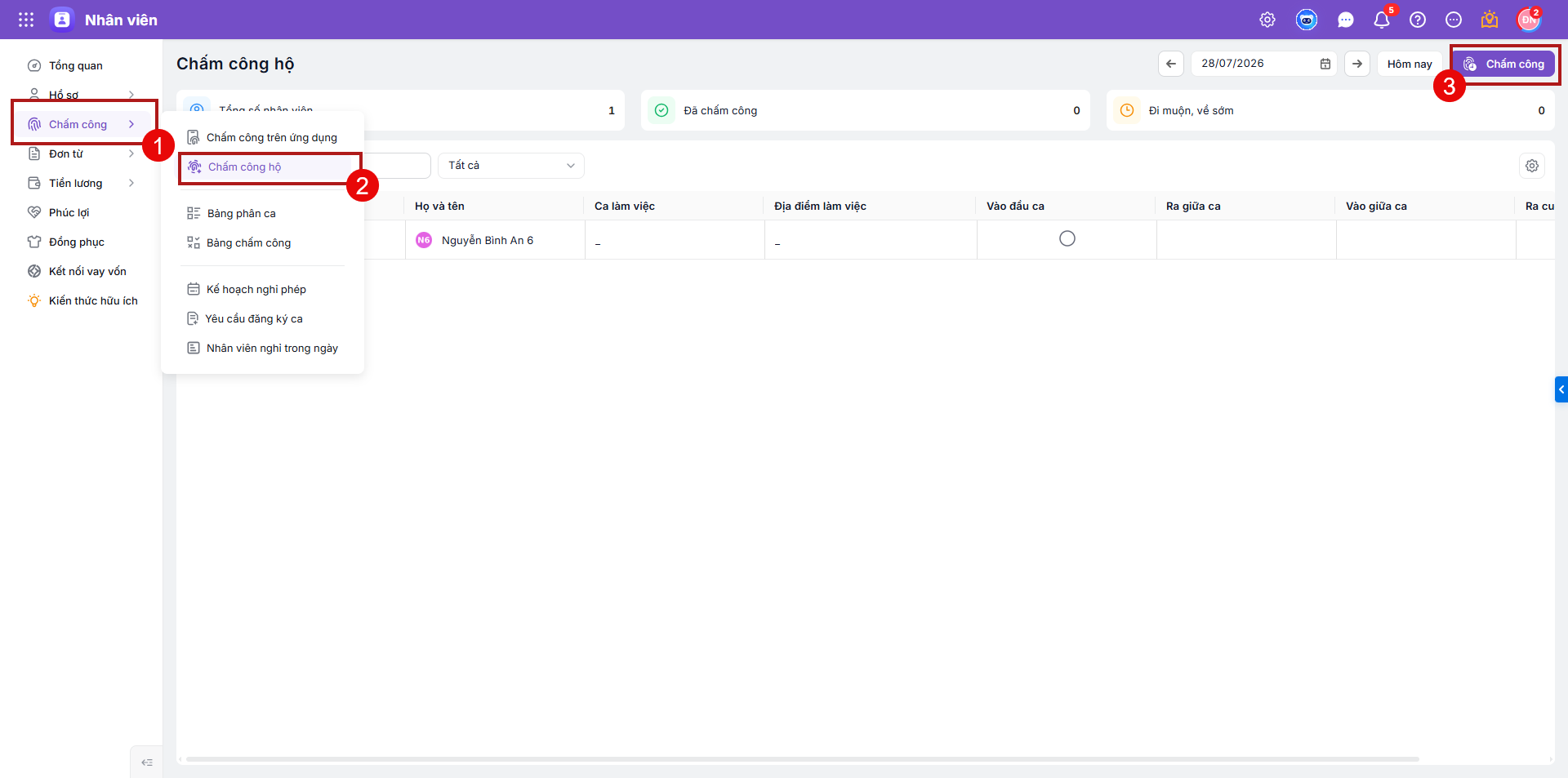This screenshot has width=1568, height=778.
Task: Open Bảng chấm công menu item
Action: [x=262, y=242]
